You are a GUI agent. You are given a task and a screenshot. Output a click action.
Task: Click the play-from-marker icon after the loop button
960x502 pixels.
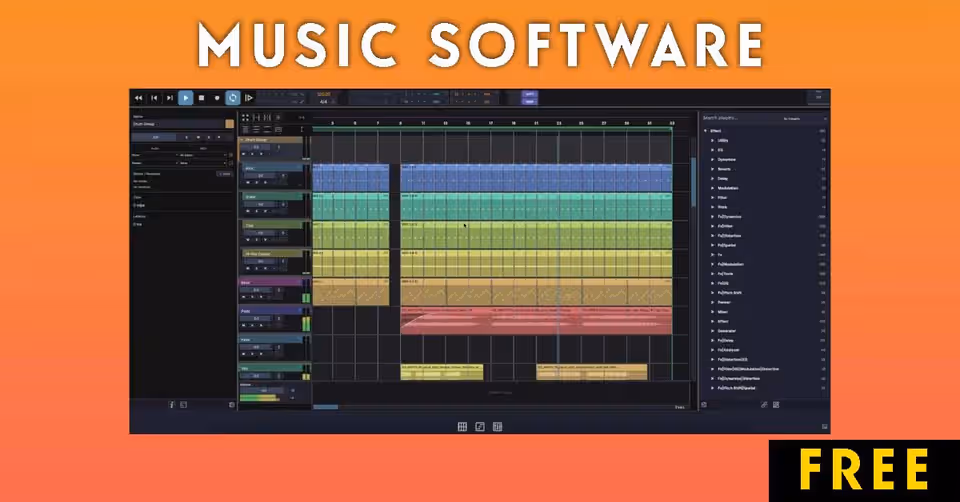tap(249, 98)
